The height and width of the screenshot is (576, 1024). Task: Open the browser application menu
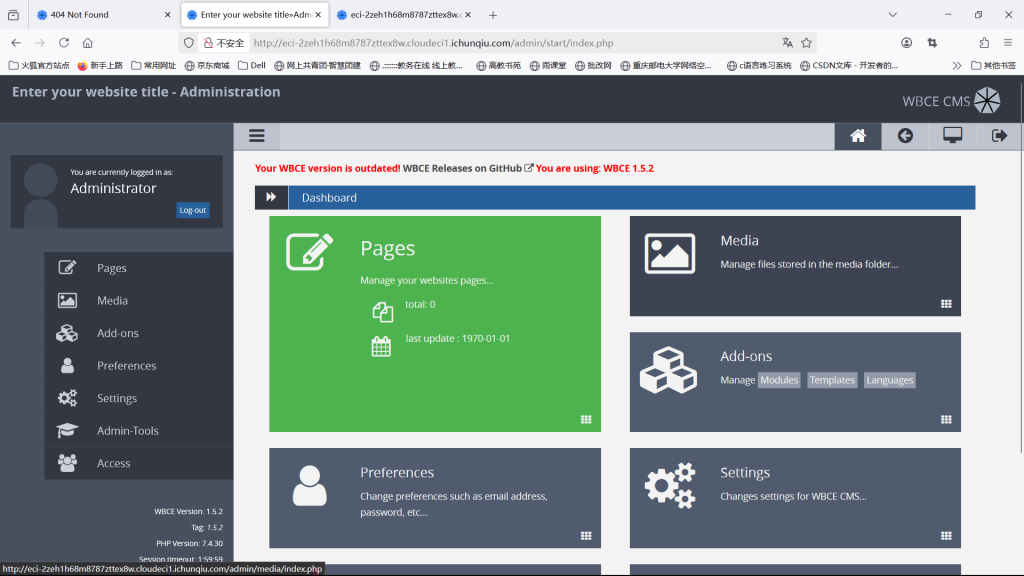[1008, 43]
